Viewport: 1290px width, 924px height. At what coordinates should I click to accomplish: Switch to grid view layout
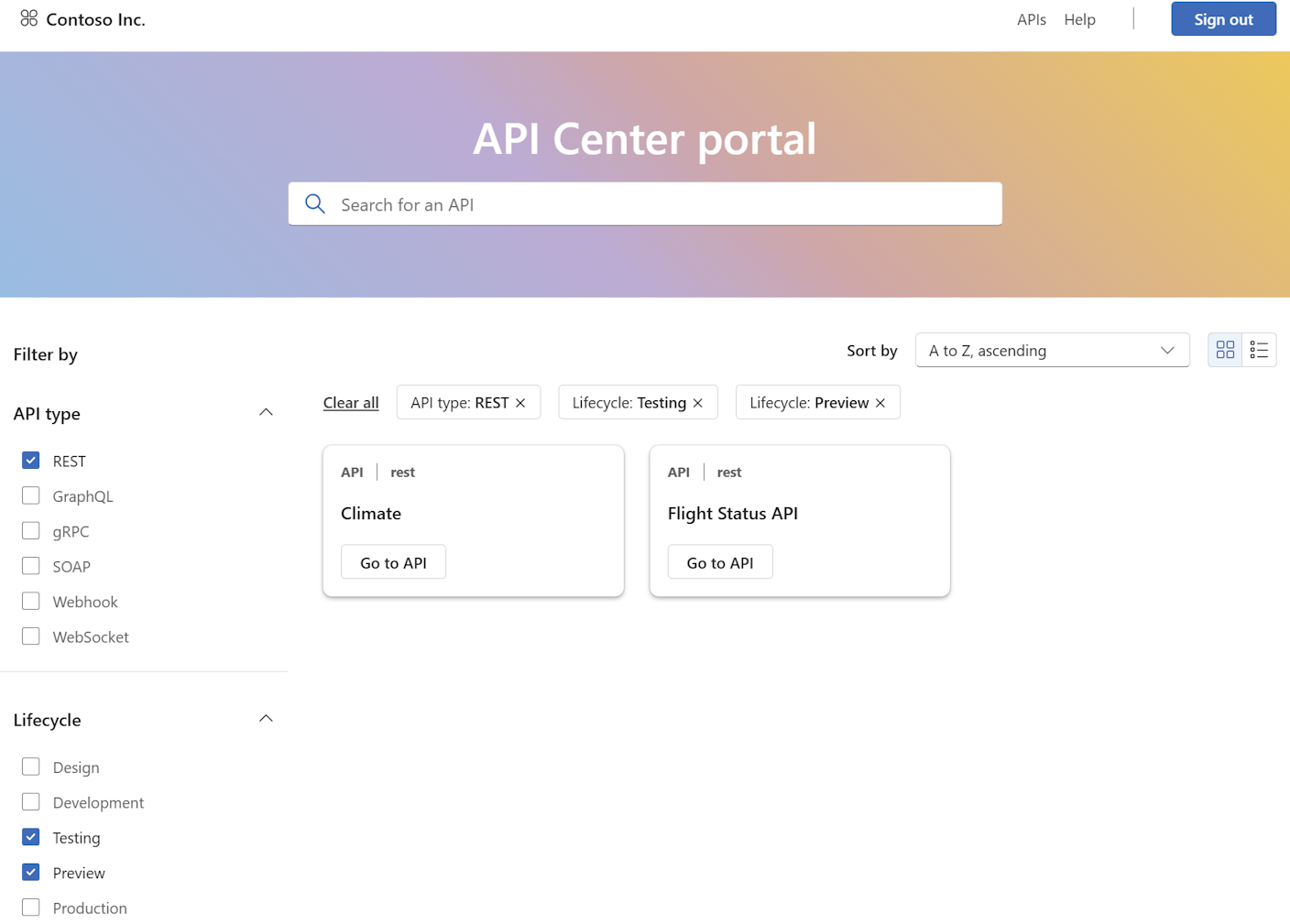(1225, 349)
